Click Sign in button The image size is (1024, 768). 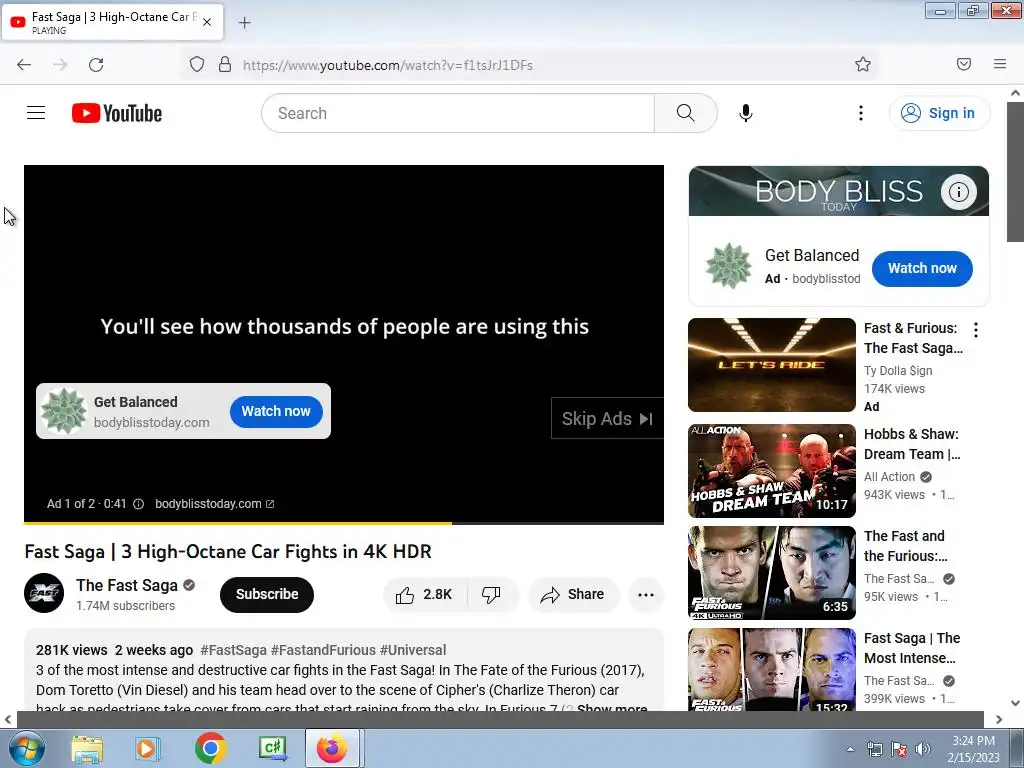[939, 113]
